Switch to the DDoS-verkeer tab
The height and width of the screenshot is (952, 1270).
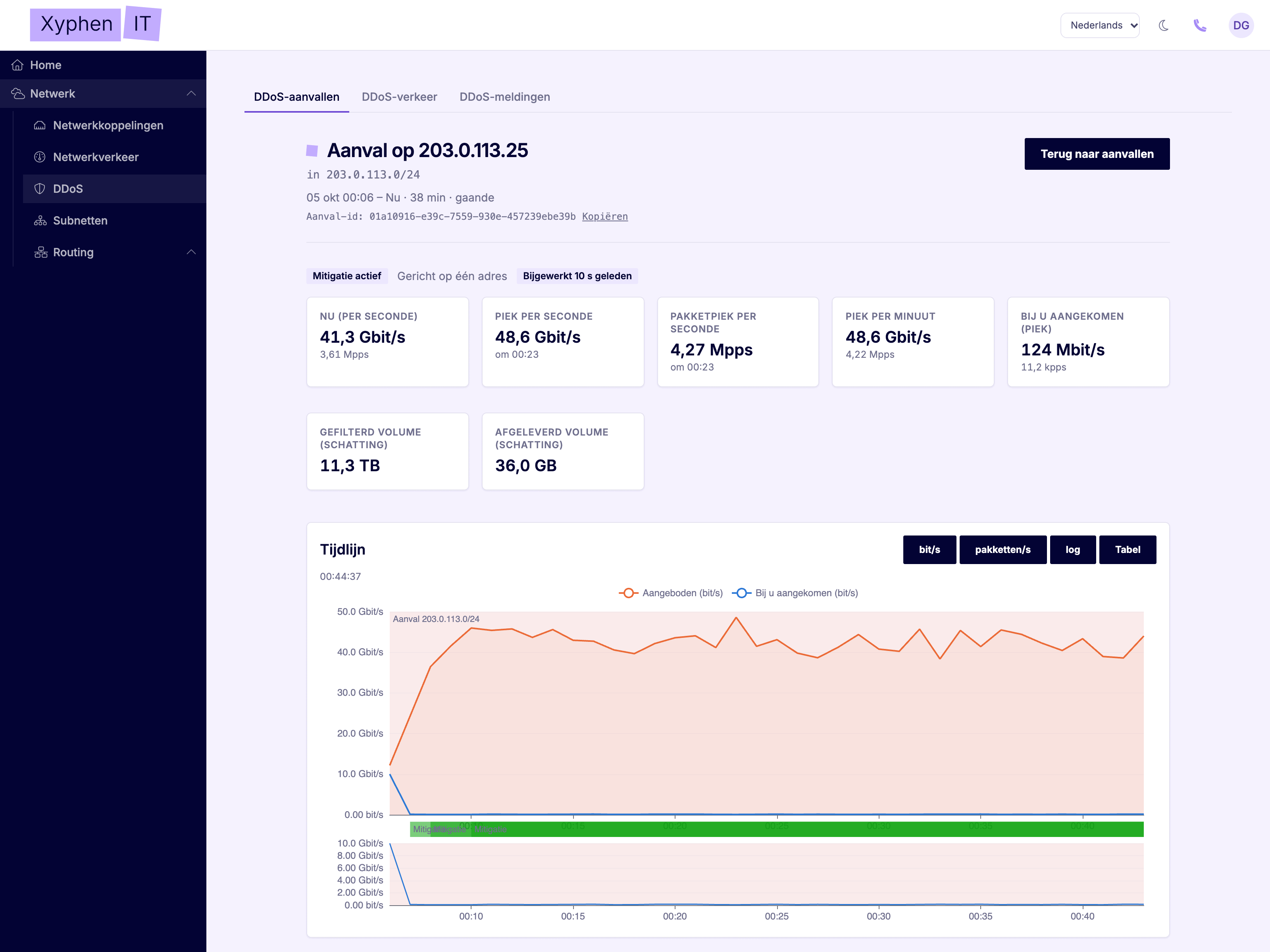pos(399,97)
